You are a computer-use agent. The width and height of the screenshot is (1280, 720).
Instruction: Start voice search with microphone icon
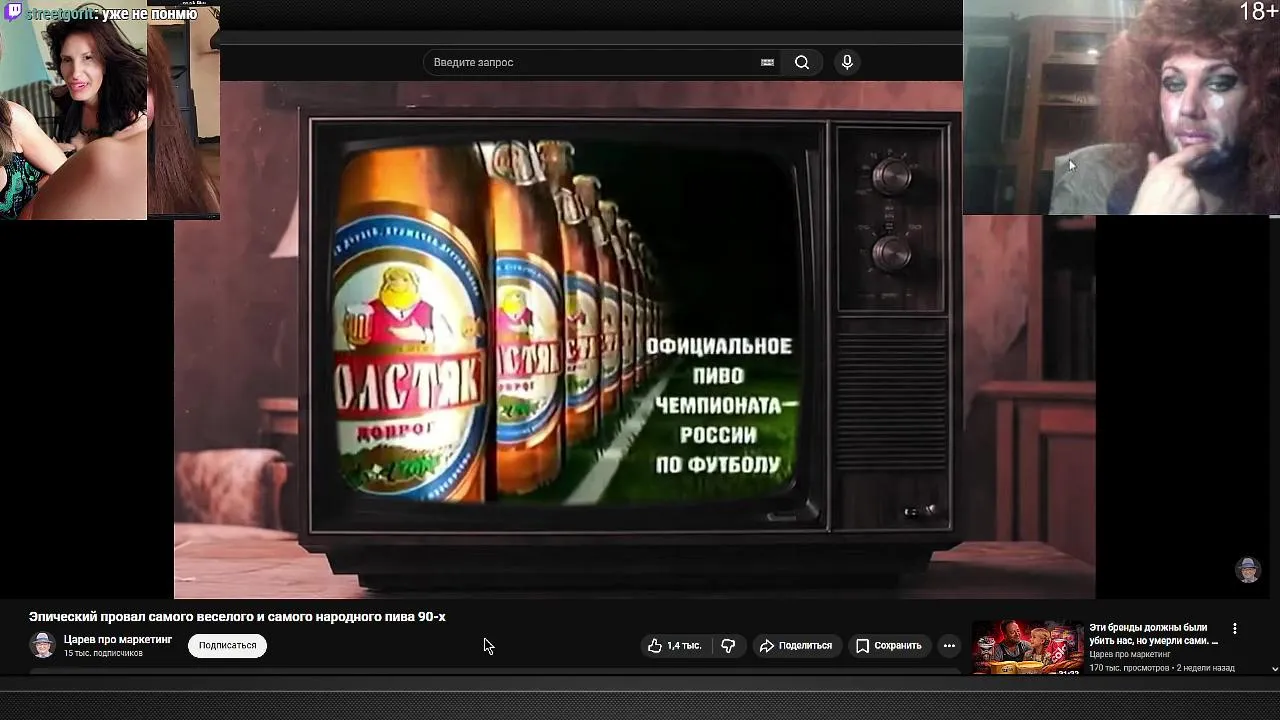pyautogui.click(x=847, y=62)
